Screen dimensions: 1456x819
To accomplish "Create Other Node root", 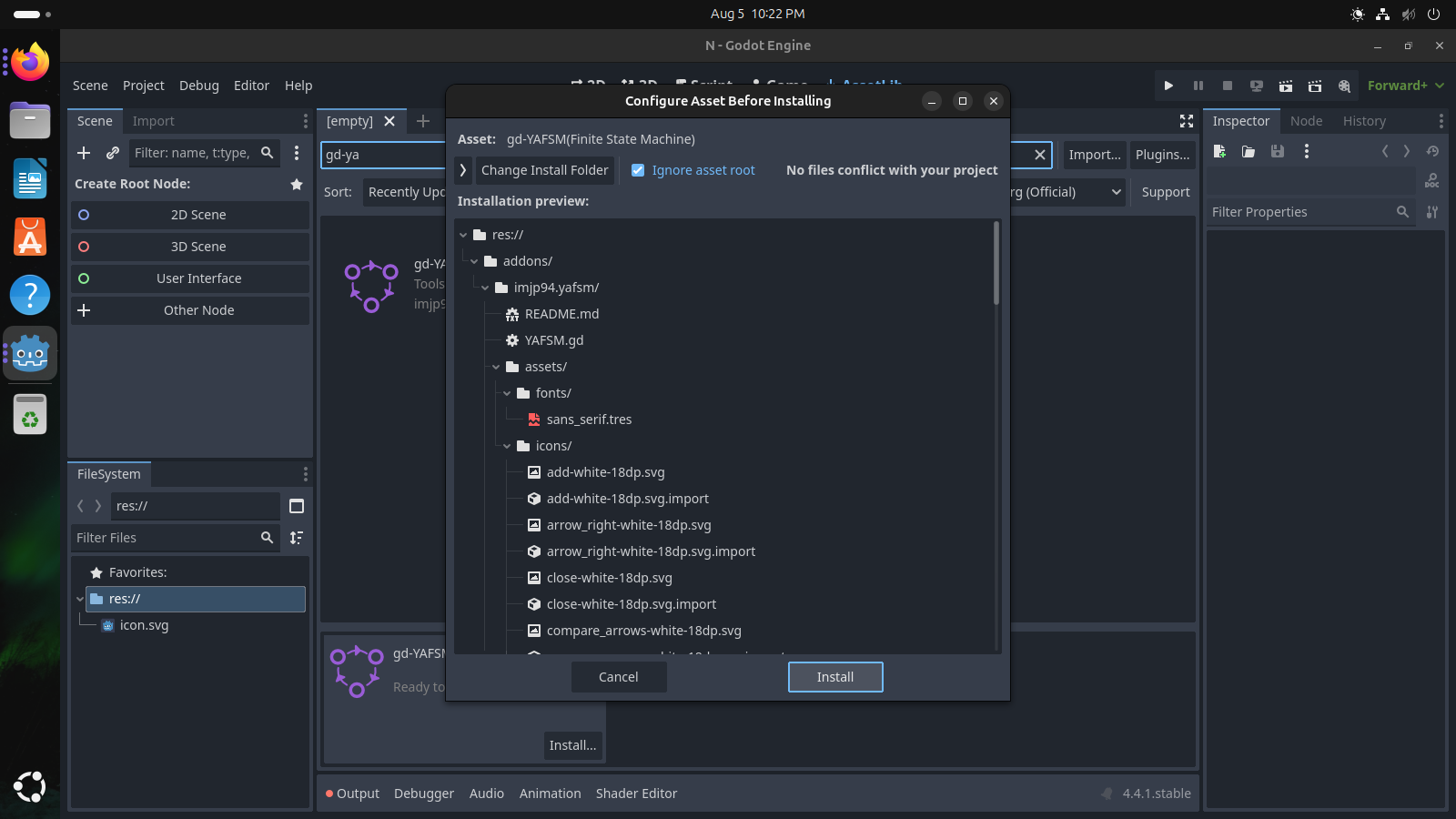I will pyautogui.click(x=190, y=310).
